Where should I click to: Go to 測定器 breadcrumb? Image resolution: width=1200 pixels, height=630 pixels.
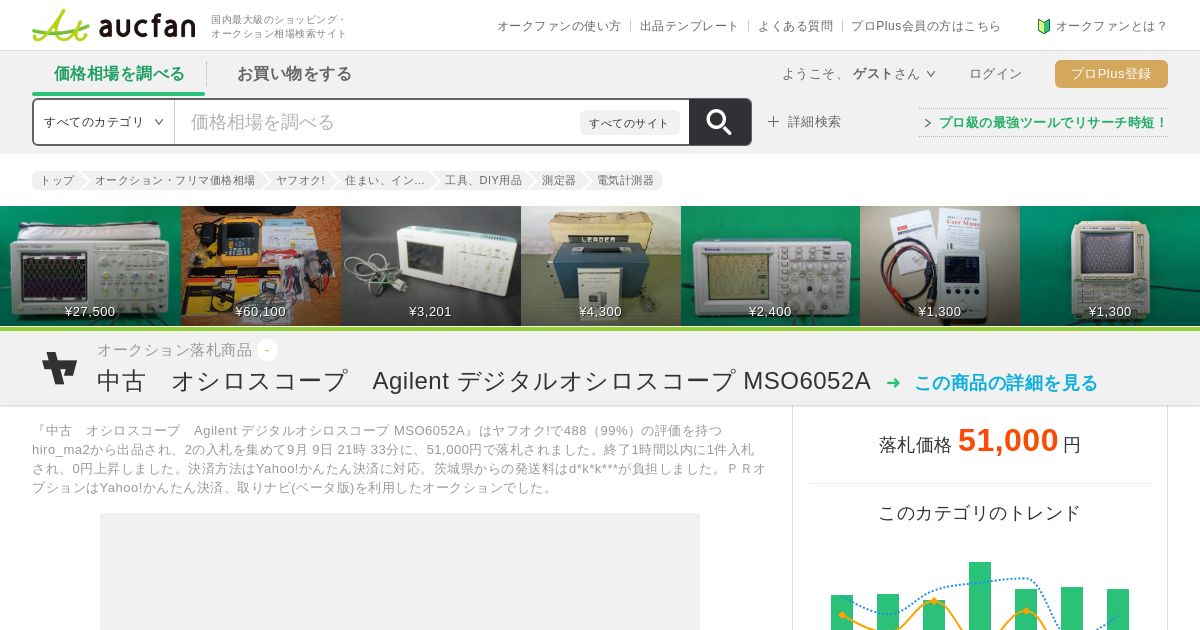[559, 180]
